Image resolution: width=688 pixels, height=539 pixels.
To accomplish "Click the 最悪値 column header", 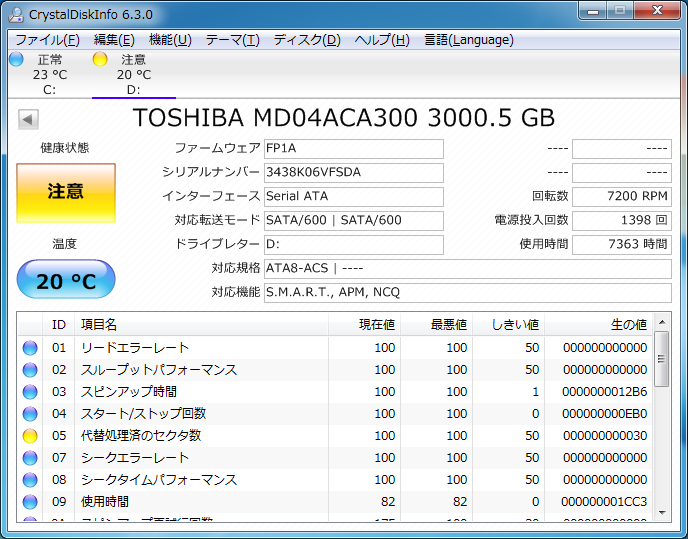I will click(x=437, y=325).
